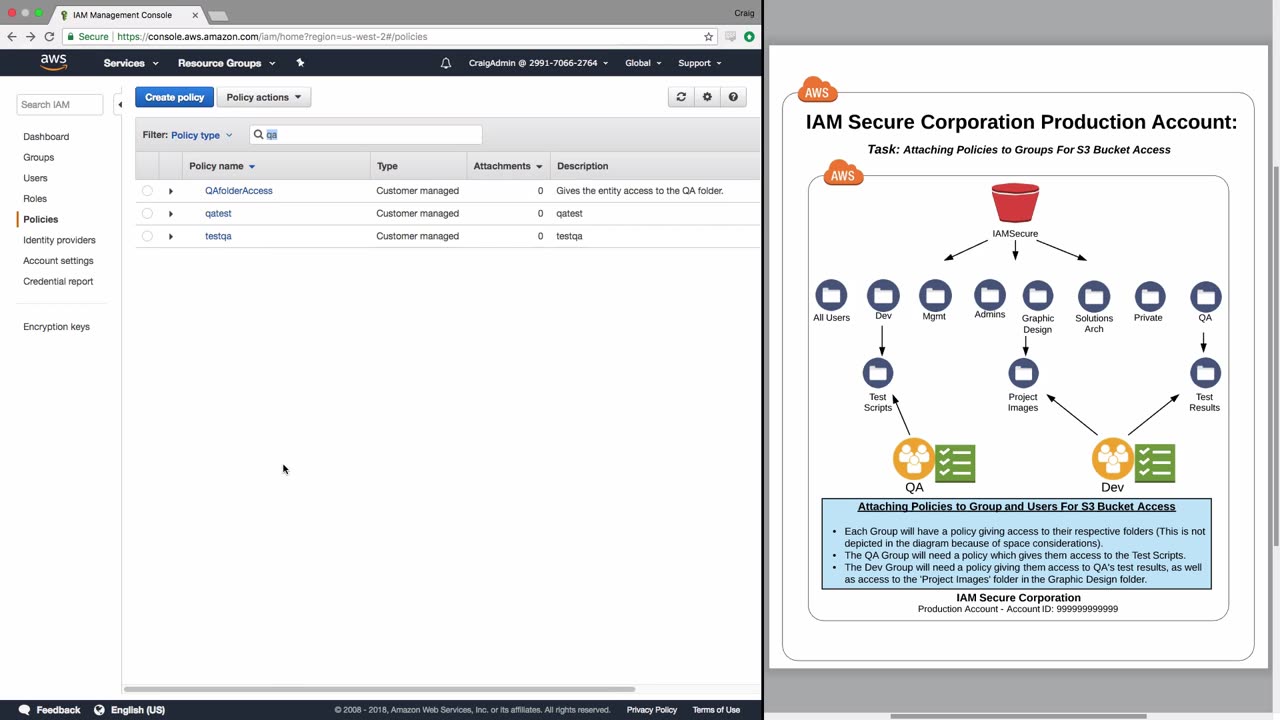This screenshot has width=1280, height=720.
Task: Open the testqa policy link
Action: point(218,236)
